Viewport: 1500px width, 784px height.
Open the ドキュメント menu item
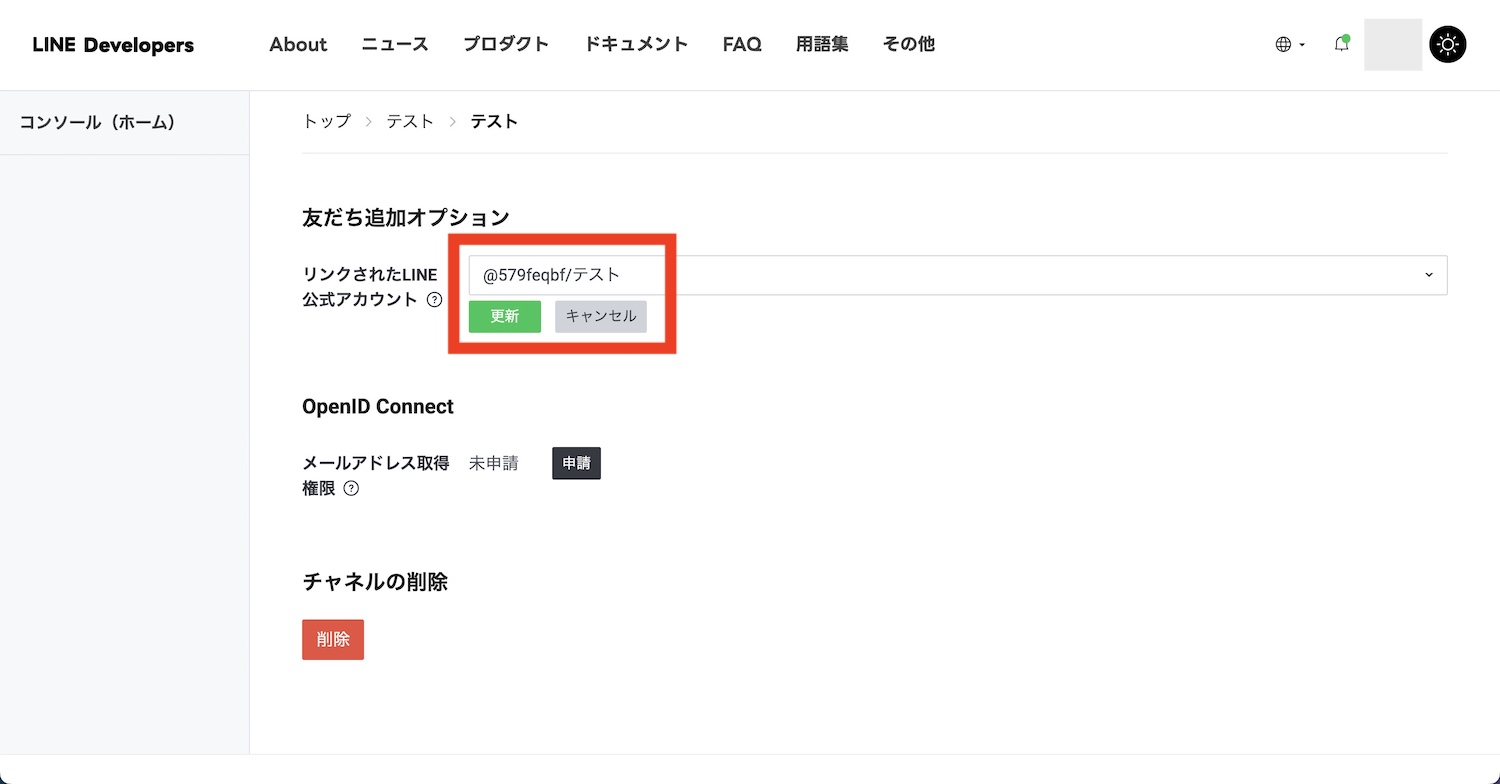pos(636,45)
